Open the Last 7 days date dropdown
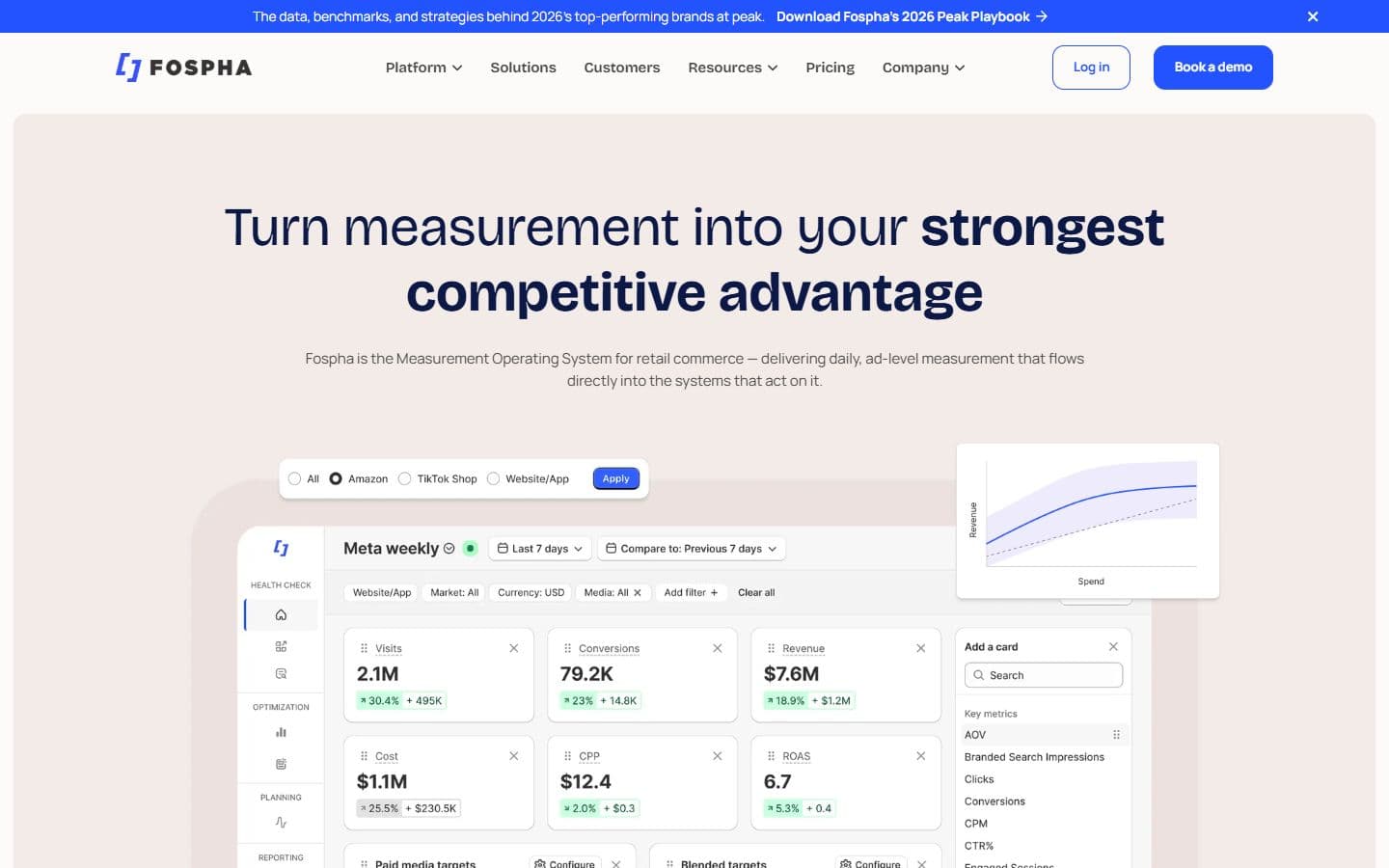This screenshot has width=1389, height=868. (540, 549)
